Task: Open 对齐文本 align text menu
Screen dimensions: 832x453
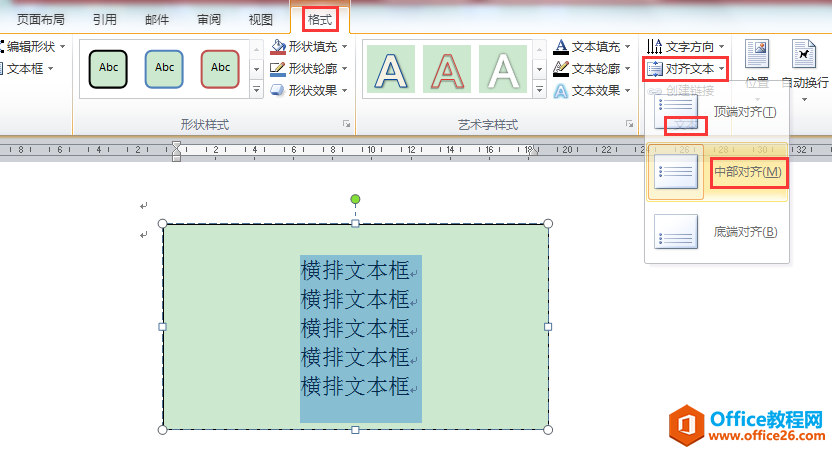Action: (x=686, y=68)
